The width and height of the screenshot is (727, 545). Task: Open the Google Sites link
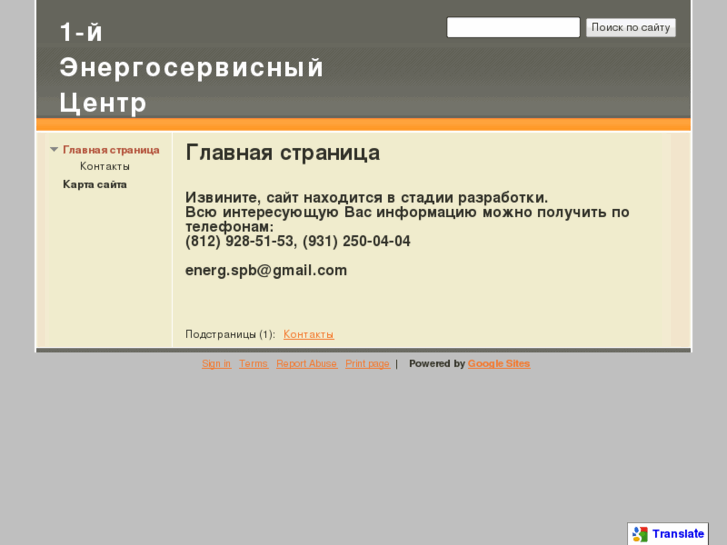point(499,364)
